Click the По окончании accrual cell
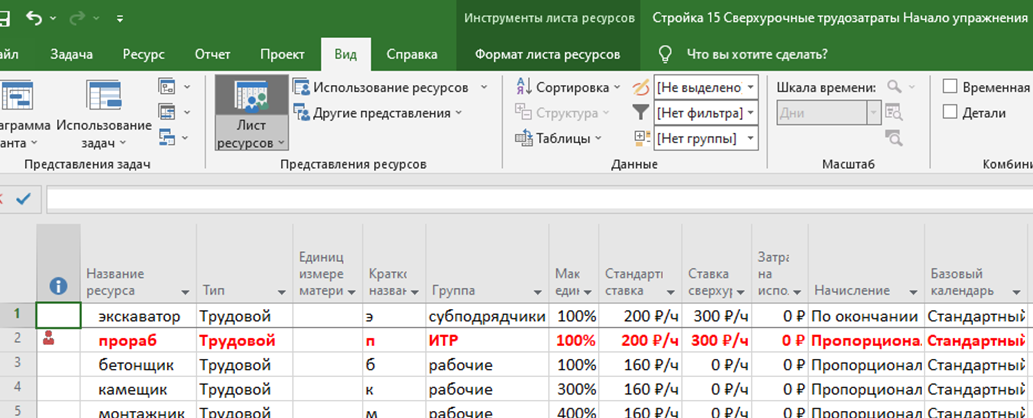 [866, 316]
